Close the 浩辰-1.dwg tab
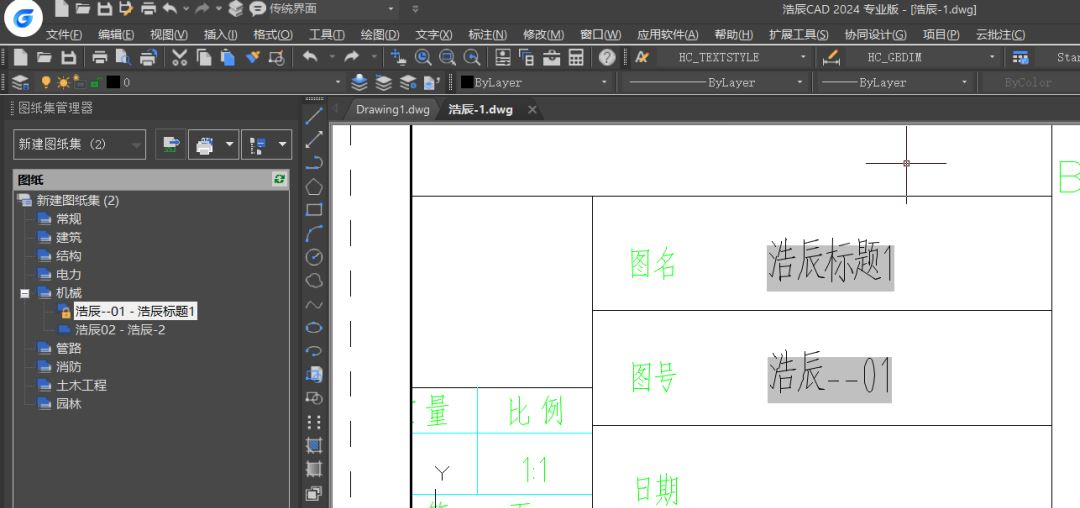This screenshot has width=1080, height=508. (532, 109)
